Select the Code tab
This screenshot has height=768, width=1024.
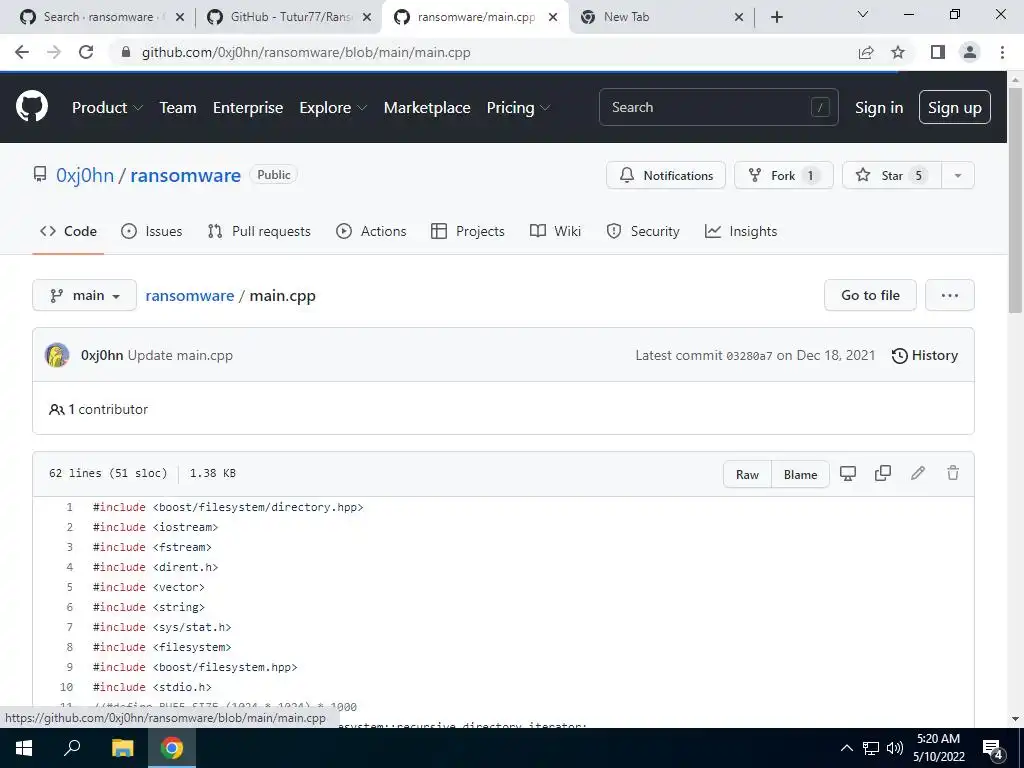click(68, 231)
